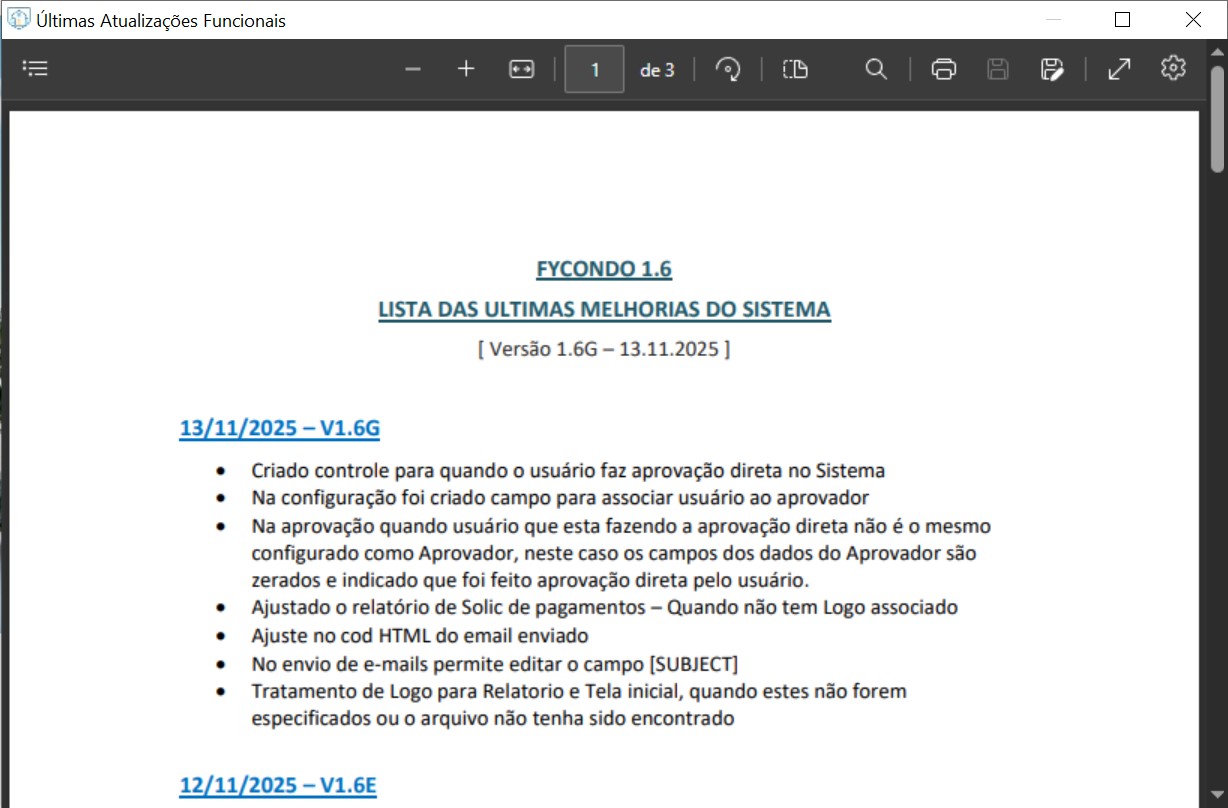Maximize the Últimas Atualizações Funcionais window
The width and height of the screenshot is (1228, 808).
click(1122, 20)
